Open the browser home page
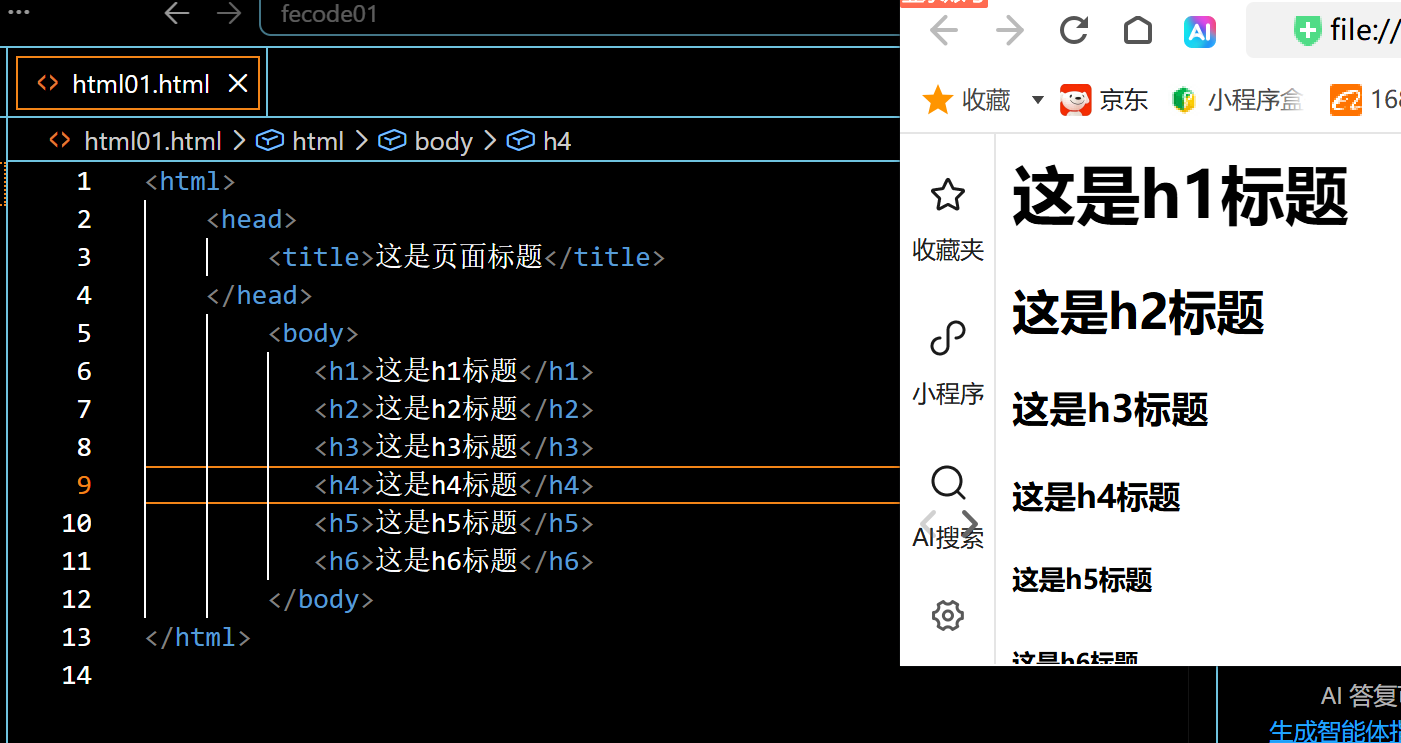Viewport: 1401px width, 743px height. point(1138,31)
